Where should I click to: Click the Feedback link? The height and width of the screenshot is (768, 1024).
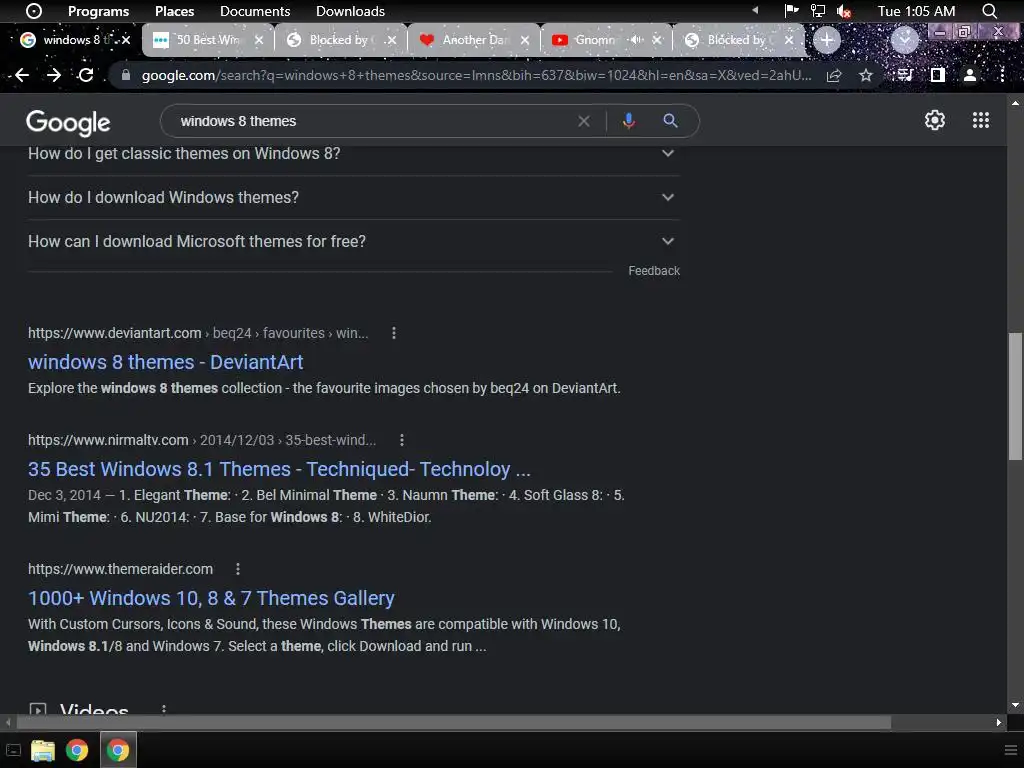(654, 270)
